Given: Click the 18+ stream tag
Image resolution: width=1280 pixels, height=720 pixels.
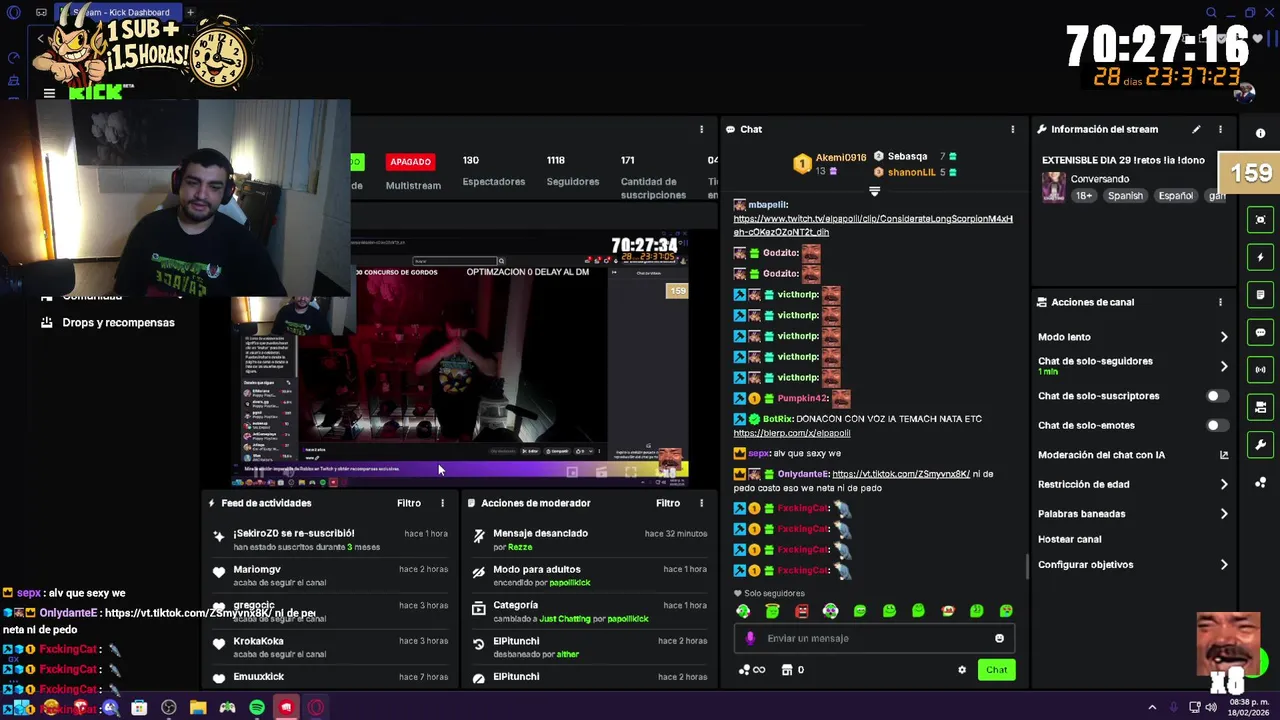Looking at the screenshot, I should [x=1084, y=196].
